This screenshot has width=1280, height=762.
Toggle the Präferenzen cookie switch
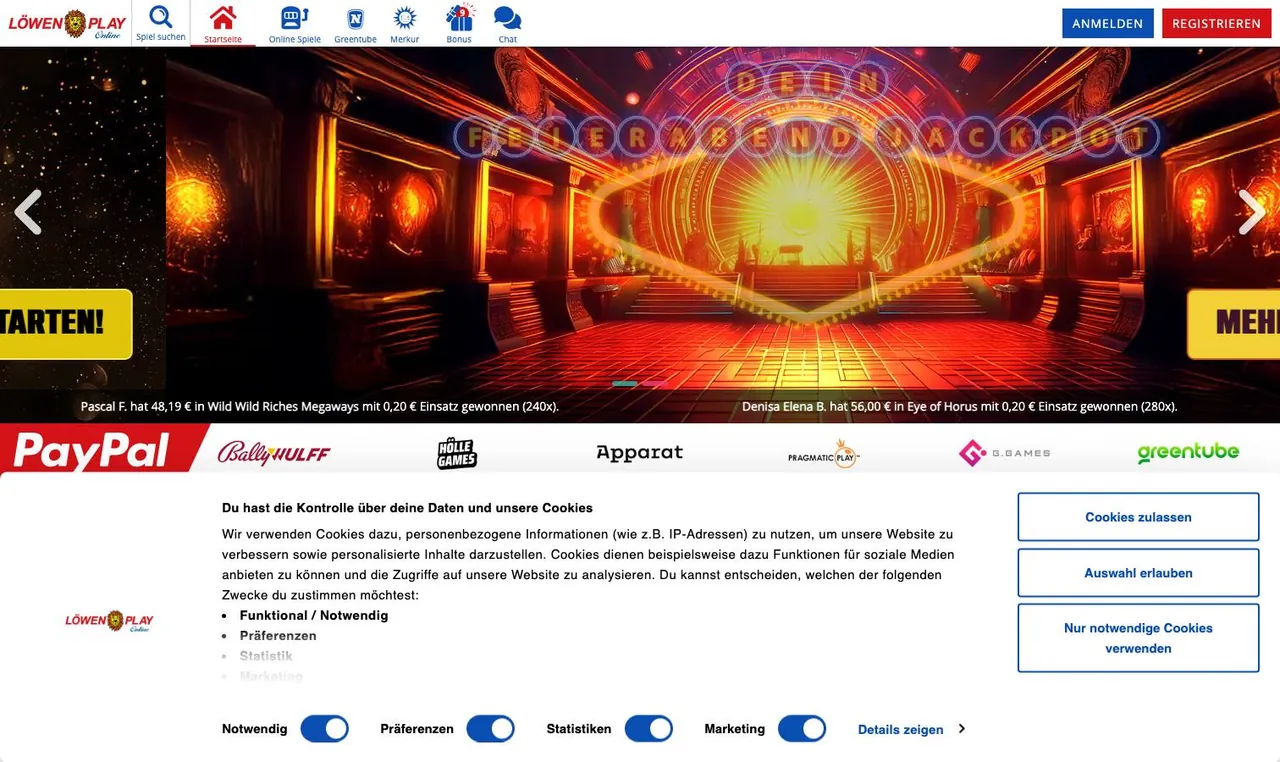(x=490, y=729)
